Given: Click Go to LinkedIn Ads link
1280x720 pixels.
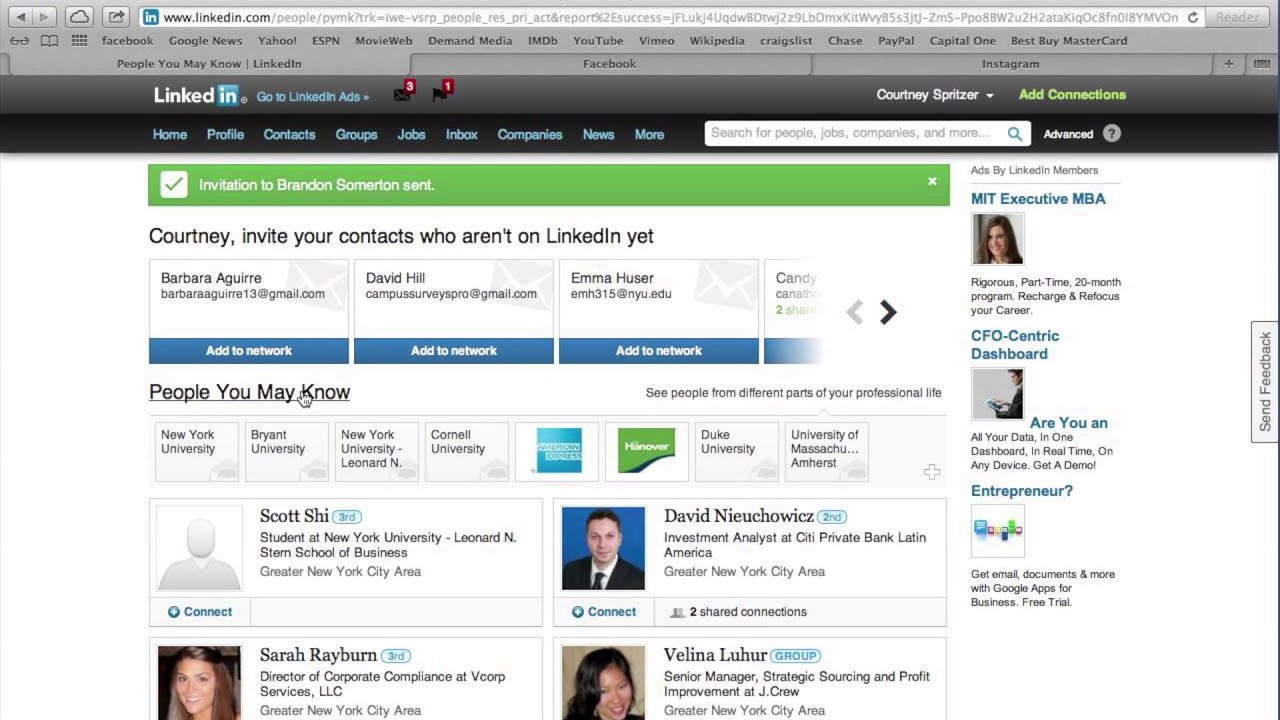Looking at the screenshot, I should pyautogui.click(x=313, y=97).
